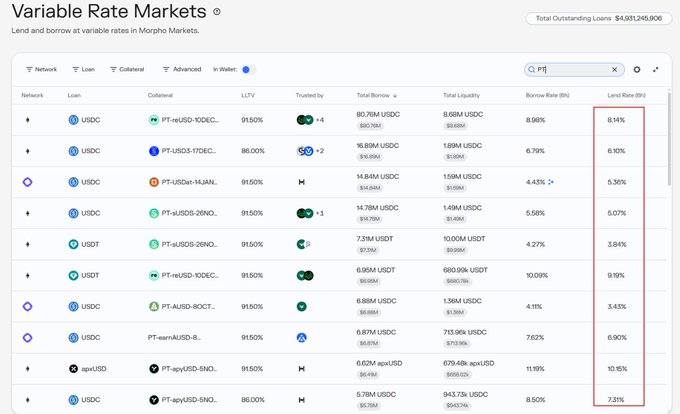
Task: Click USDT token icon in 6.95M USDT row
Action: coord(73,275)
